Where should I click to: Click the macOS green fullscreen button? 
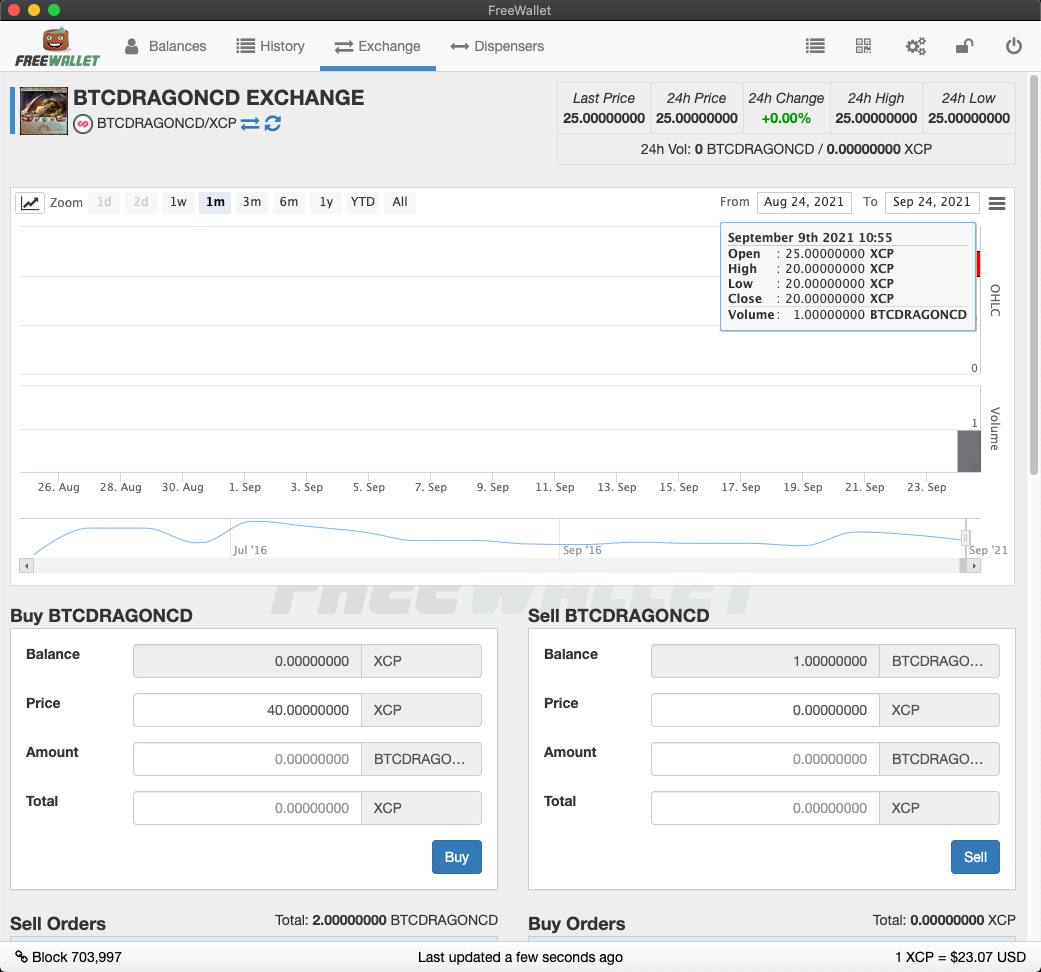click(54, 10)
